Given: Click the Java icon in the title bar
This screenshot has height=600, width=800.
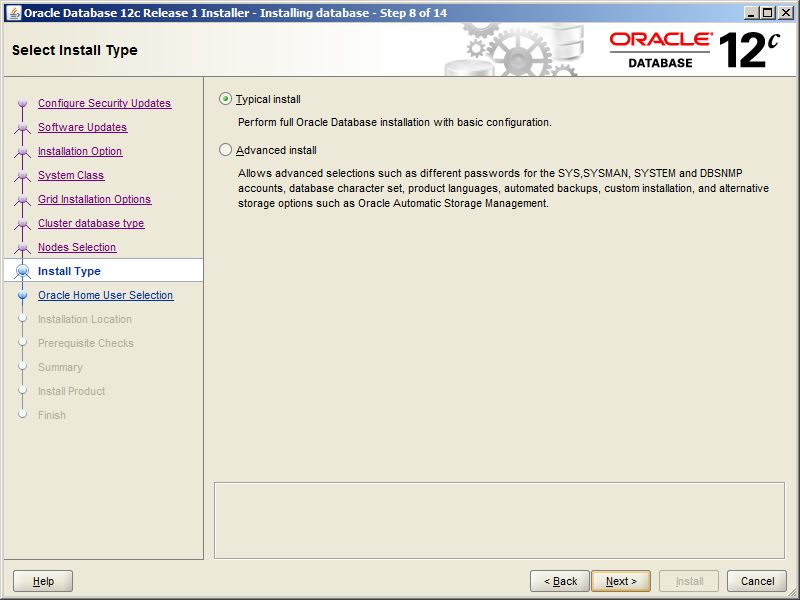Looking at the screenshot, I should coord(14,13).
